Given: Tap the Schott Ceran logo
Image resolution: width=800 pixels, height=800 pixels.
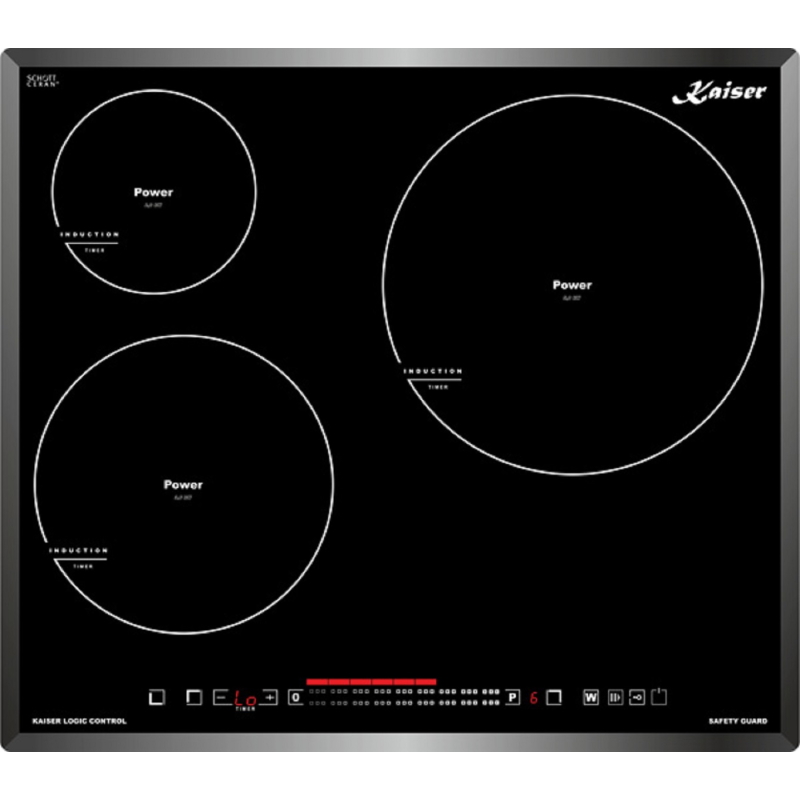Looking at the screenshot, I should (42, 81).
